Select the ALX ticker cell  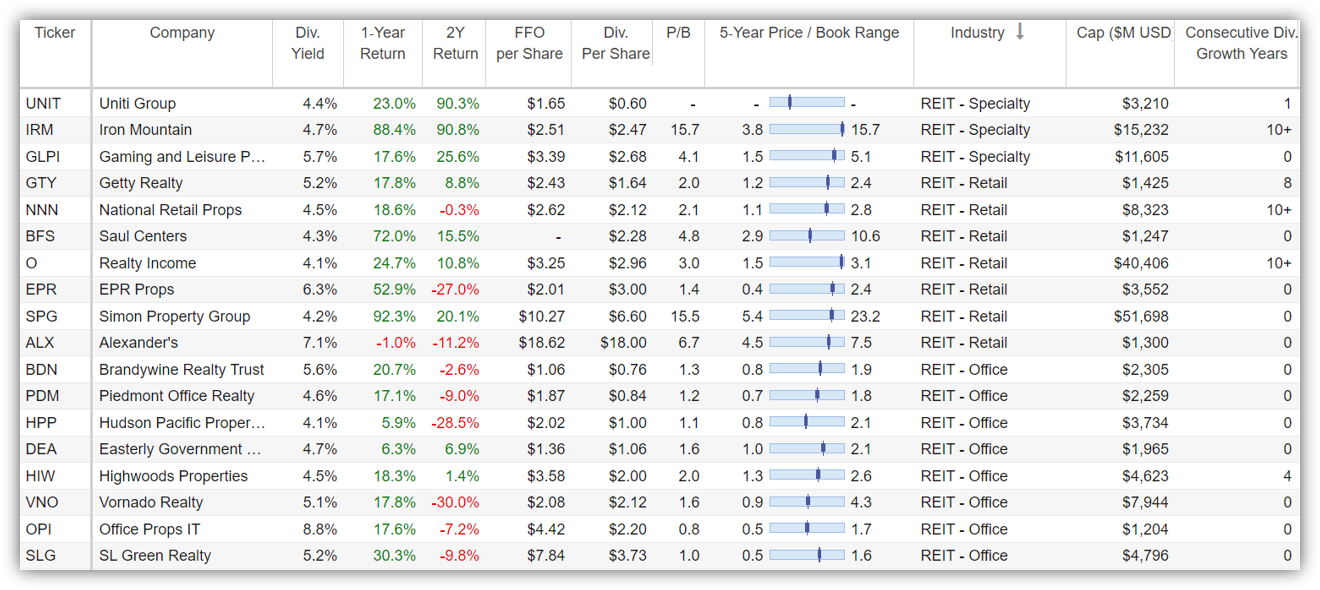[x=41, y=343]
